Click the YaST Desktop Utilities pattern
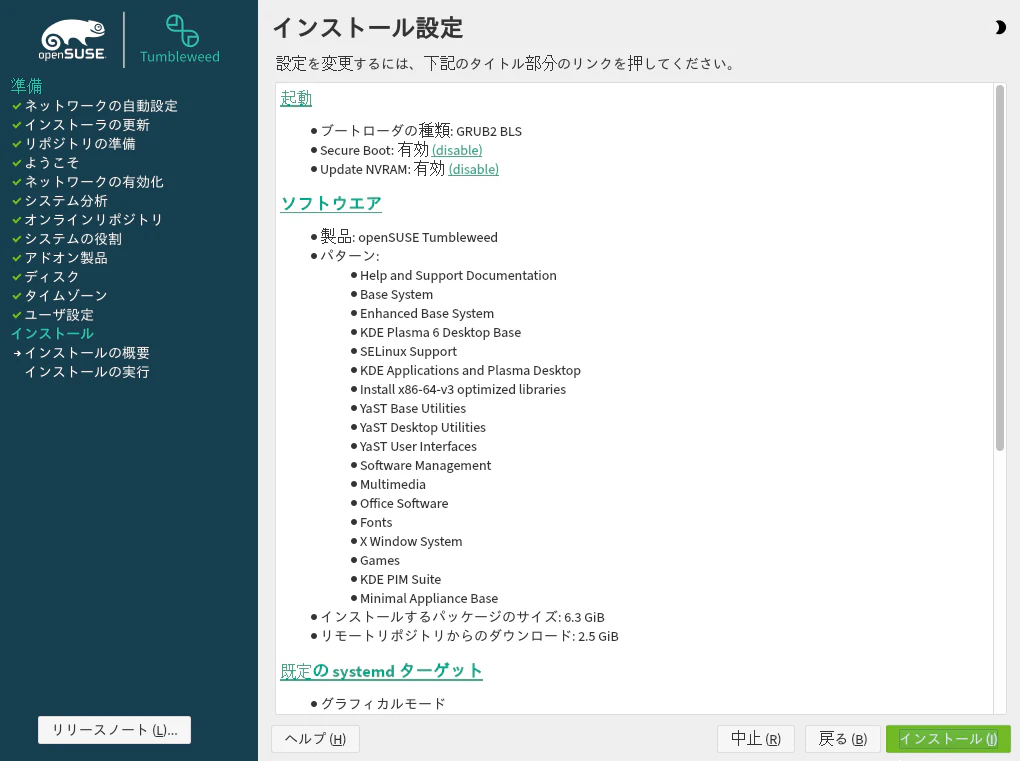The image size is (1020, 761). [x=422, y=427]
